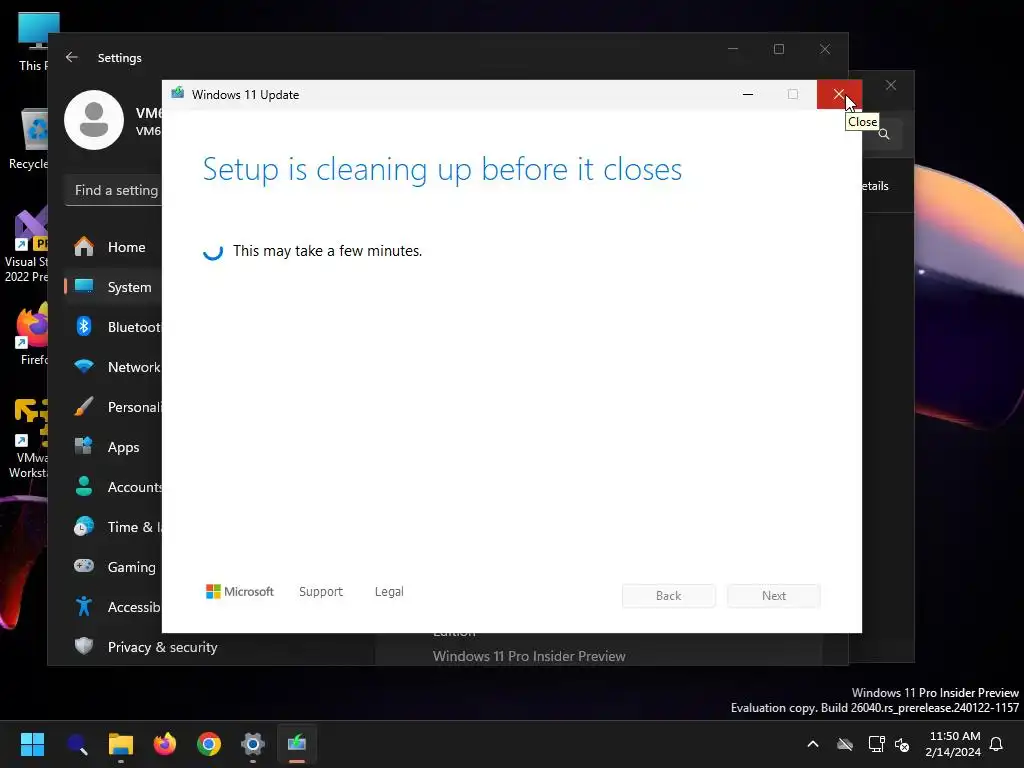The height and width of the screenshot is (768, 1024).
Task: Open the clock showing 11:50 AM
Action: pyautogui.click(x=953, y=744)
